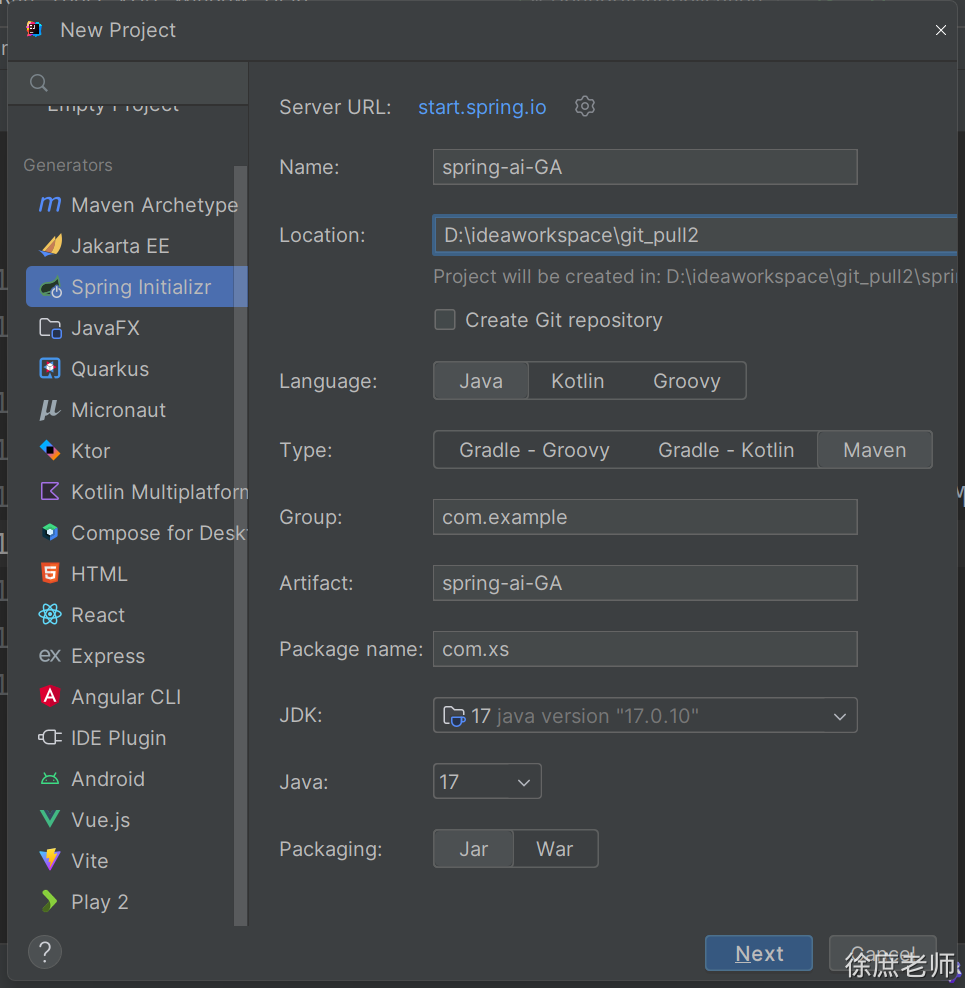Choose the Quarkus generator icon
Viewport: 965px width, 988px height.
pyautogui.click(x=49, y=369)
